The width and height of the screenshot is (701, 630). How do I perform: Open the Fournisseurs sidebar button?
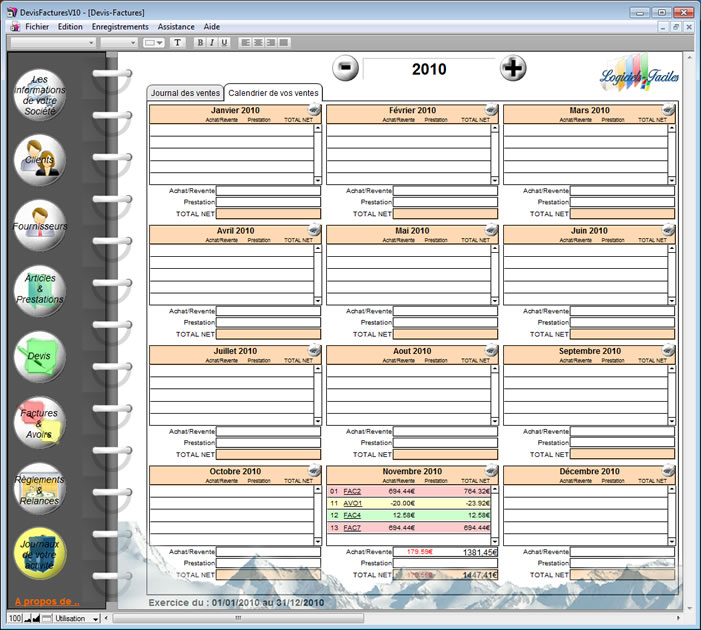point(40,226)
